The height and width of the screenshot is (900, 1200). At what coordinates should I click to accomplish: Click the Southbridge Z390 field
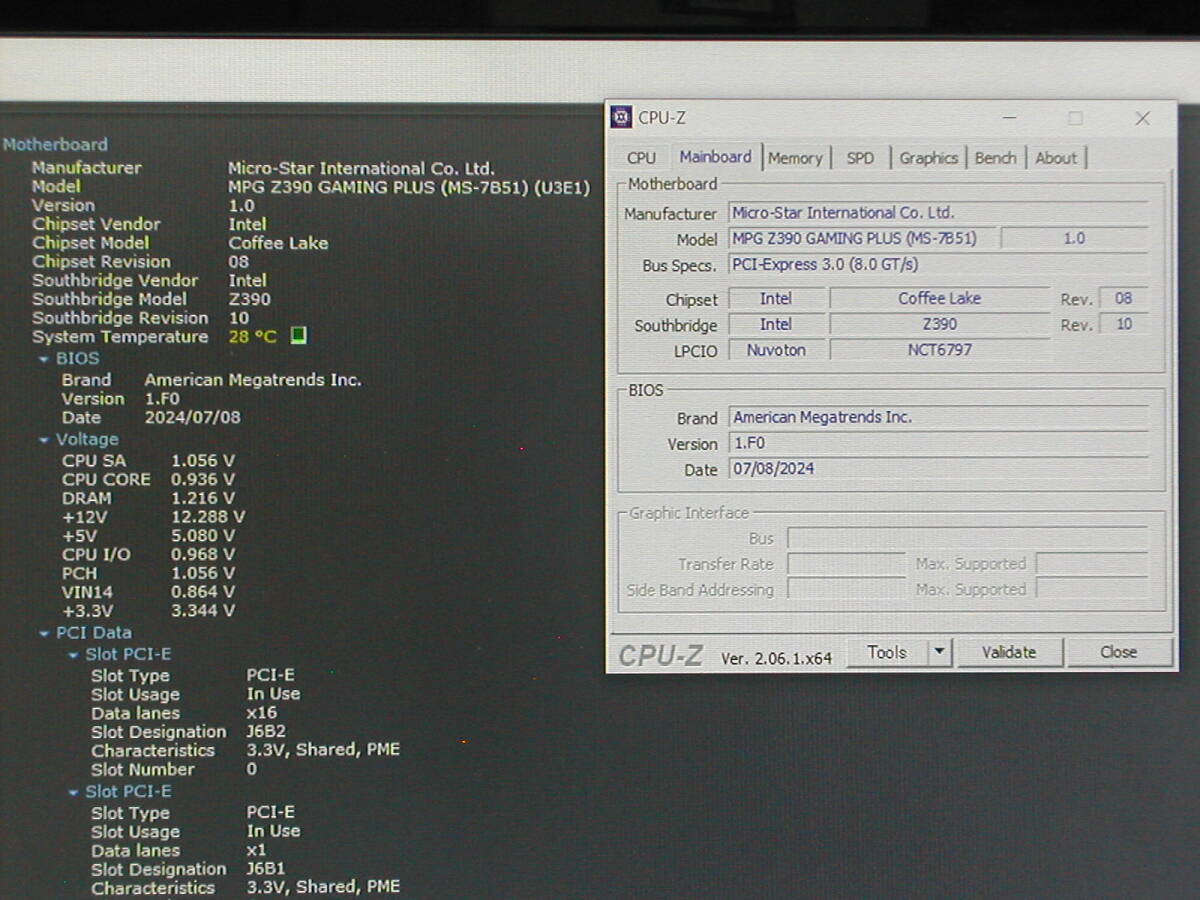(x=940, y=324)
